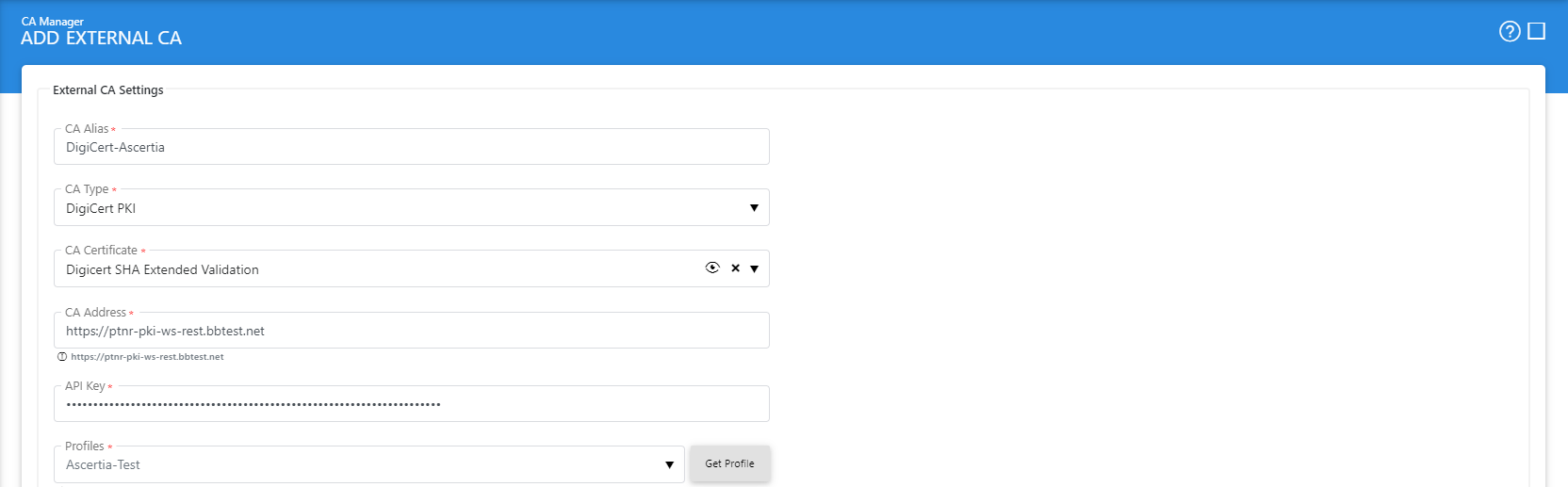Select the masked API Key field
The height and width of the screenshot is (487, 1568).
411,404
